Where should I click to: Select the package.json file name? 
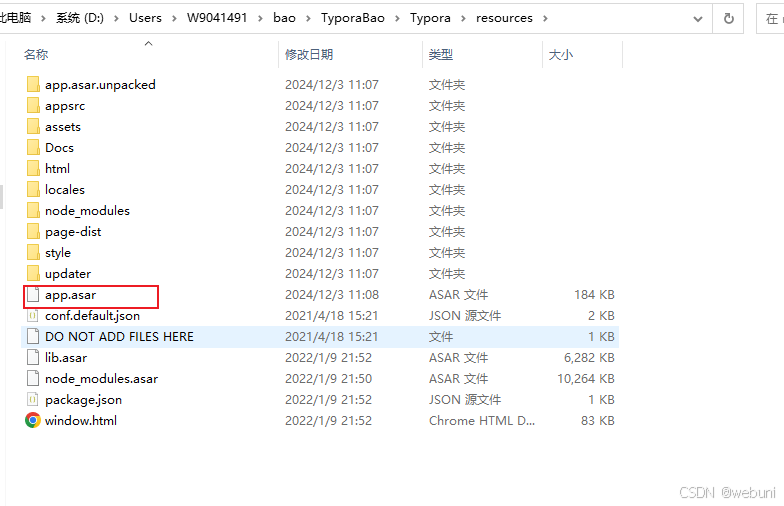tap(84, 400)
